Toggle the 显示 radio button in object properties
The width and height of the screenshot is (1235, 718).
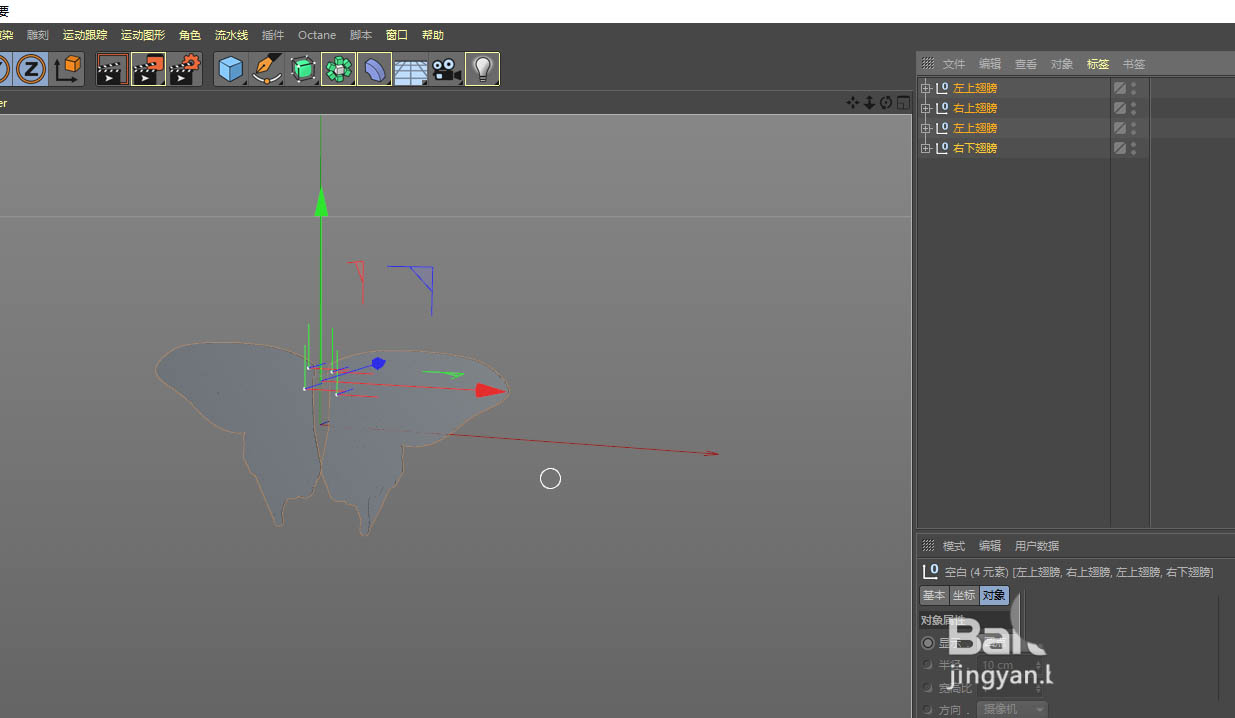click(928, 643)
